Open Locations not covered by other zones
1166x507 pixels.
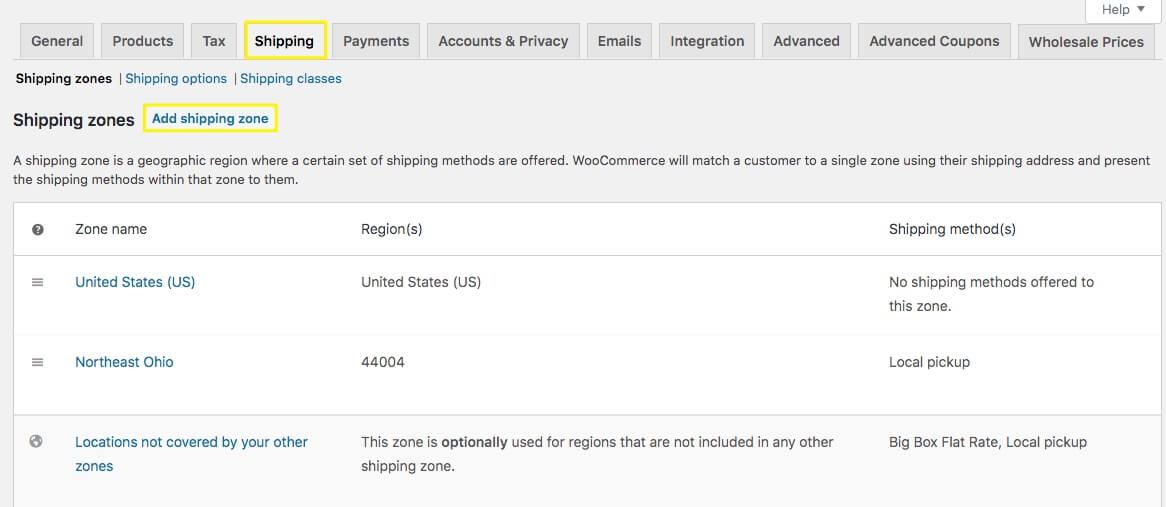[x=191, y=442]
